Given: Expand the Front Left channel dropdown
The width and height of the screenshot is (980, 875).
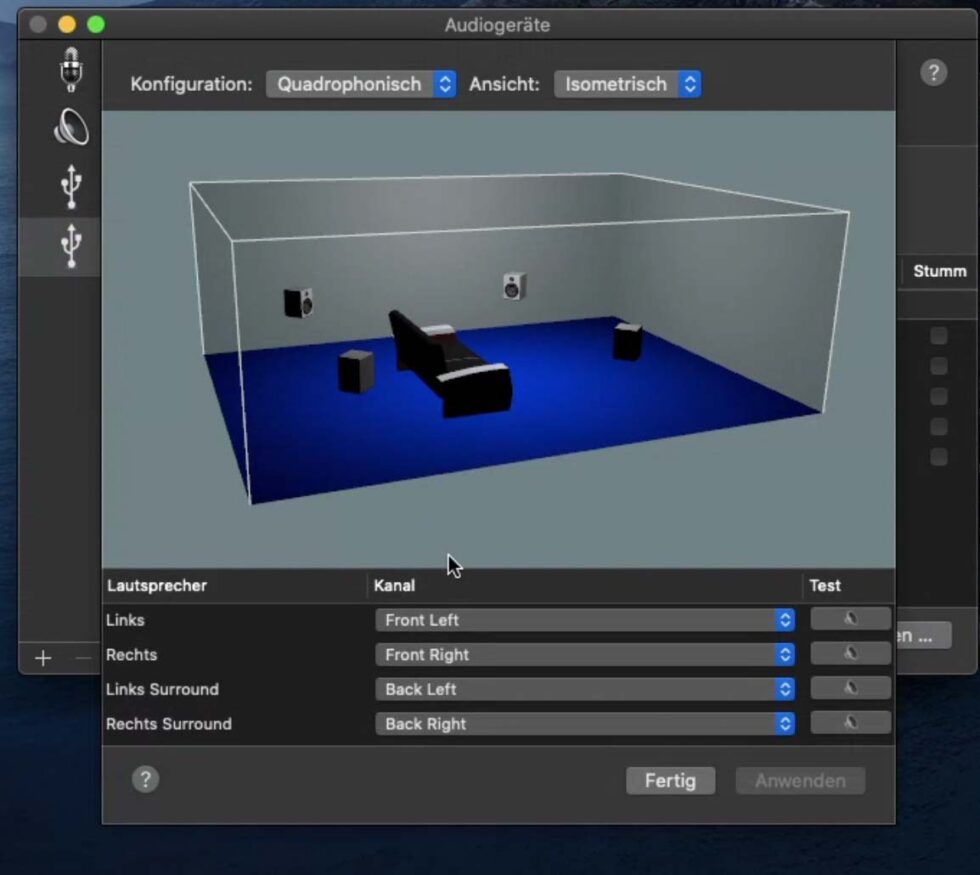Looking at the screenshot, I should point(585,620).
